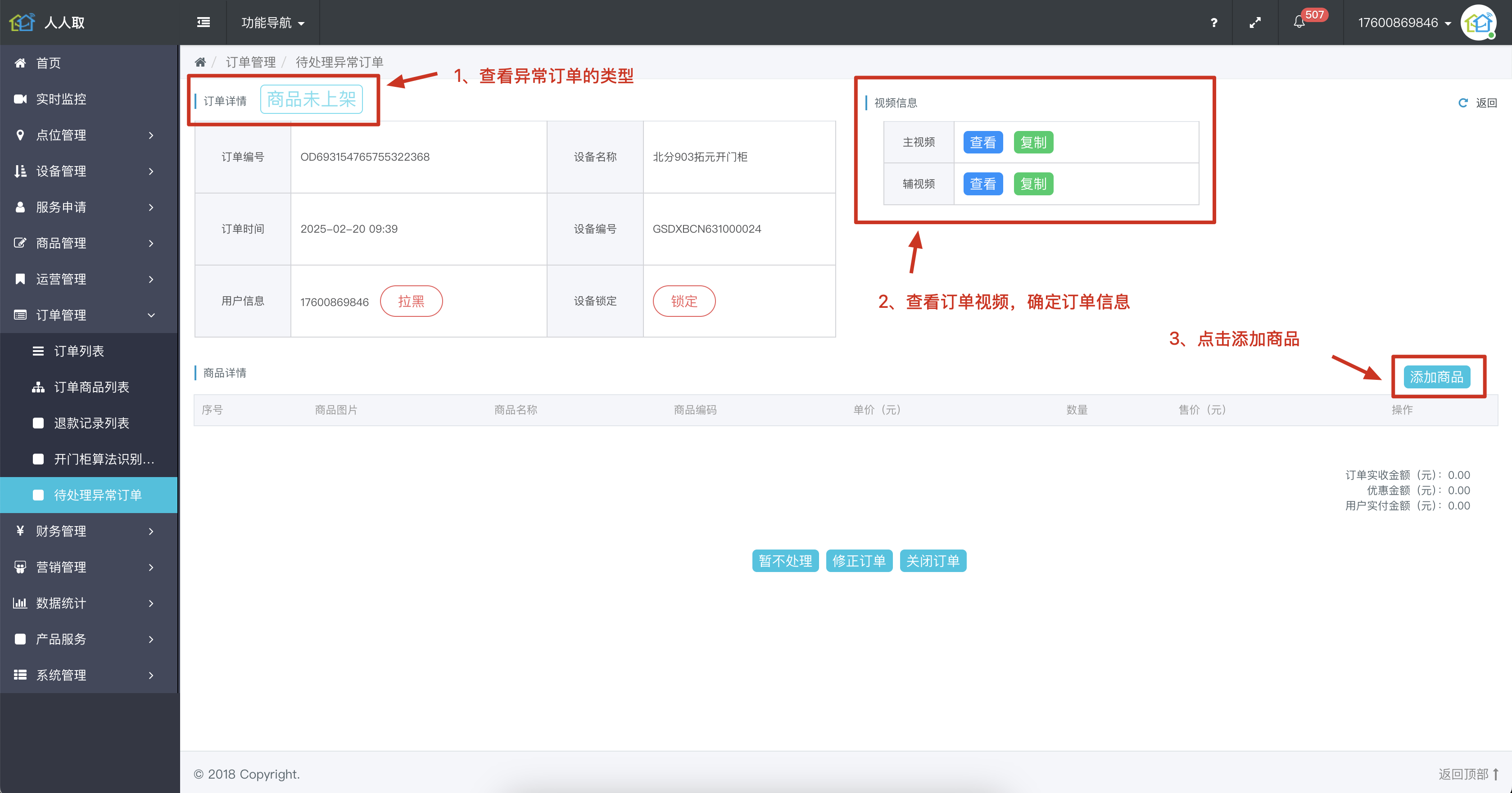Click the 返回 link
This screenshot has height=793, width=1512.
coord(1487,103)
